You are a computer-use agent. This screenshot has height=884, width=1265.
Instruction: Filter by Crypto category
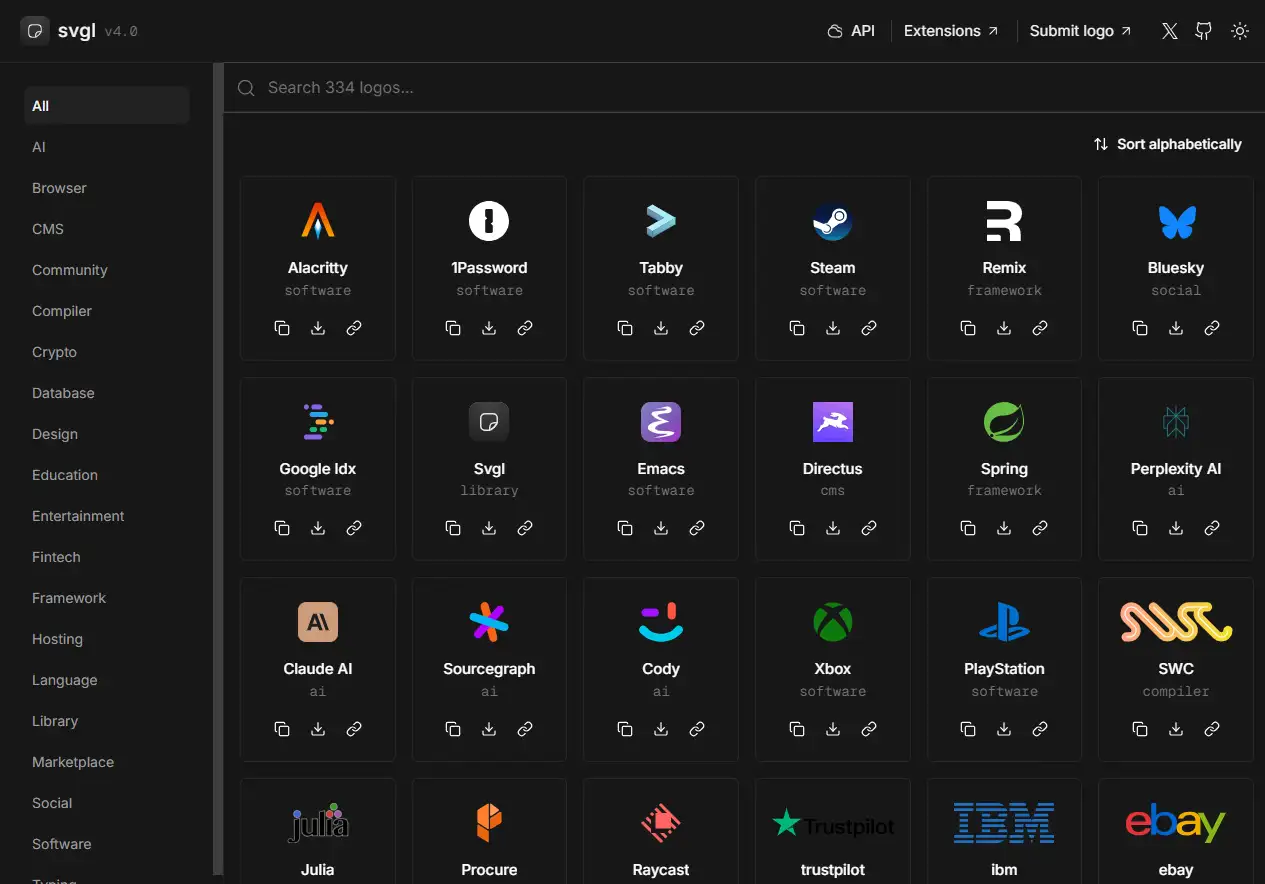107,352
